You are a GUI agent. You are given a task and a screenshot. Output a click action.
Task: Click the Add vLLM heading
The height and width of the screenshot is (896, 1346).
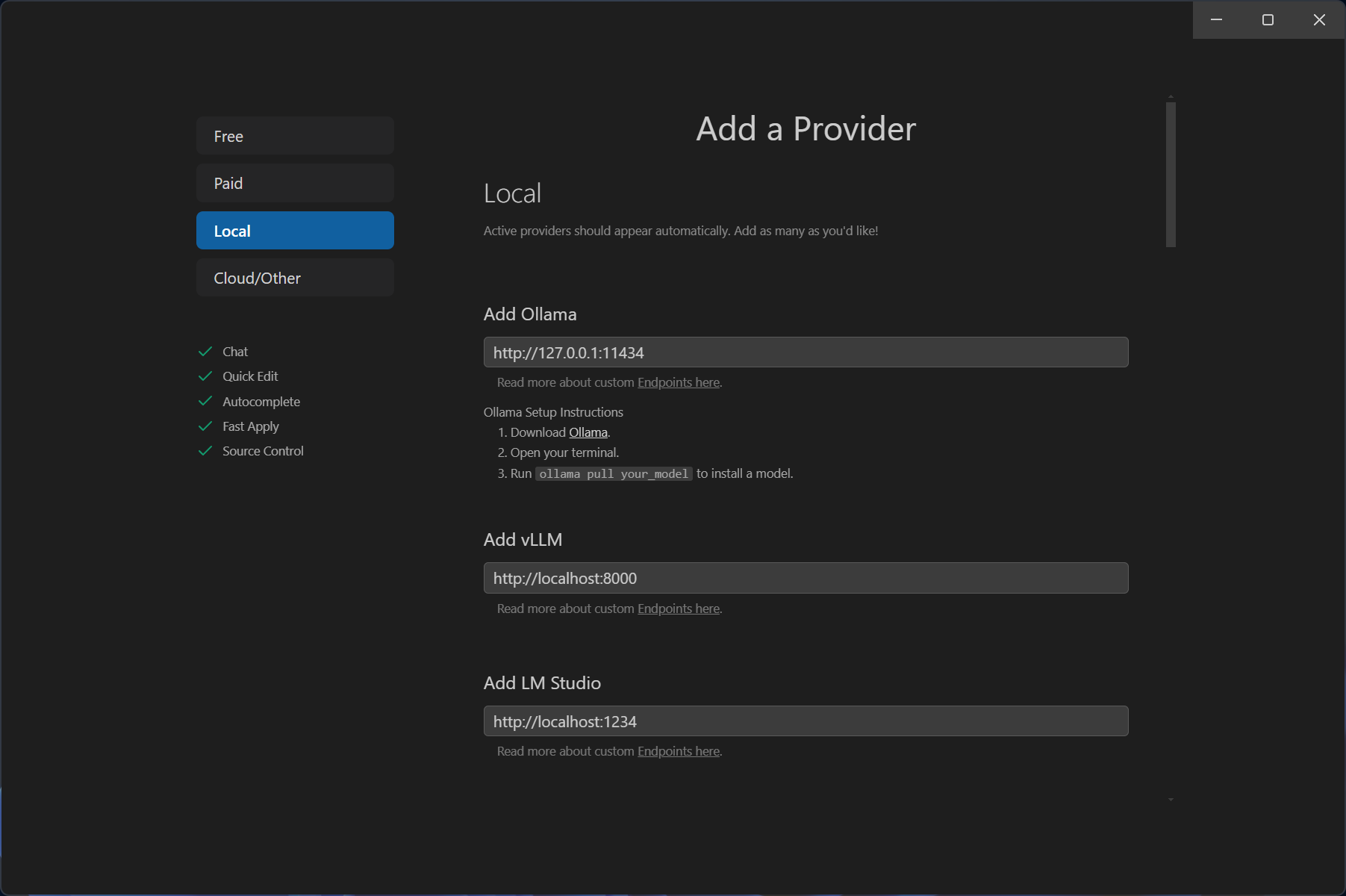point(523,540)
